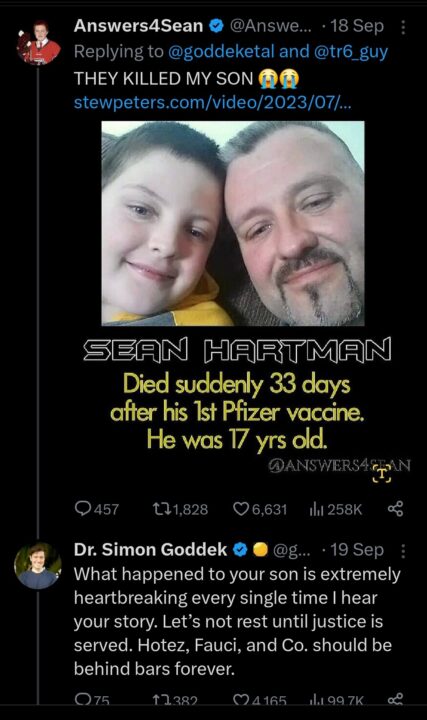Open three-dot menu on Answers4Sean tweet
Viewport: 427px width, 720px height.
coord(403,28)
